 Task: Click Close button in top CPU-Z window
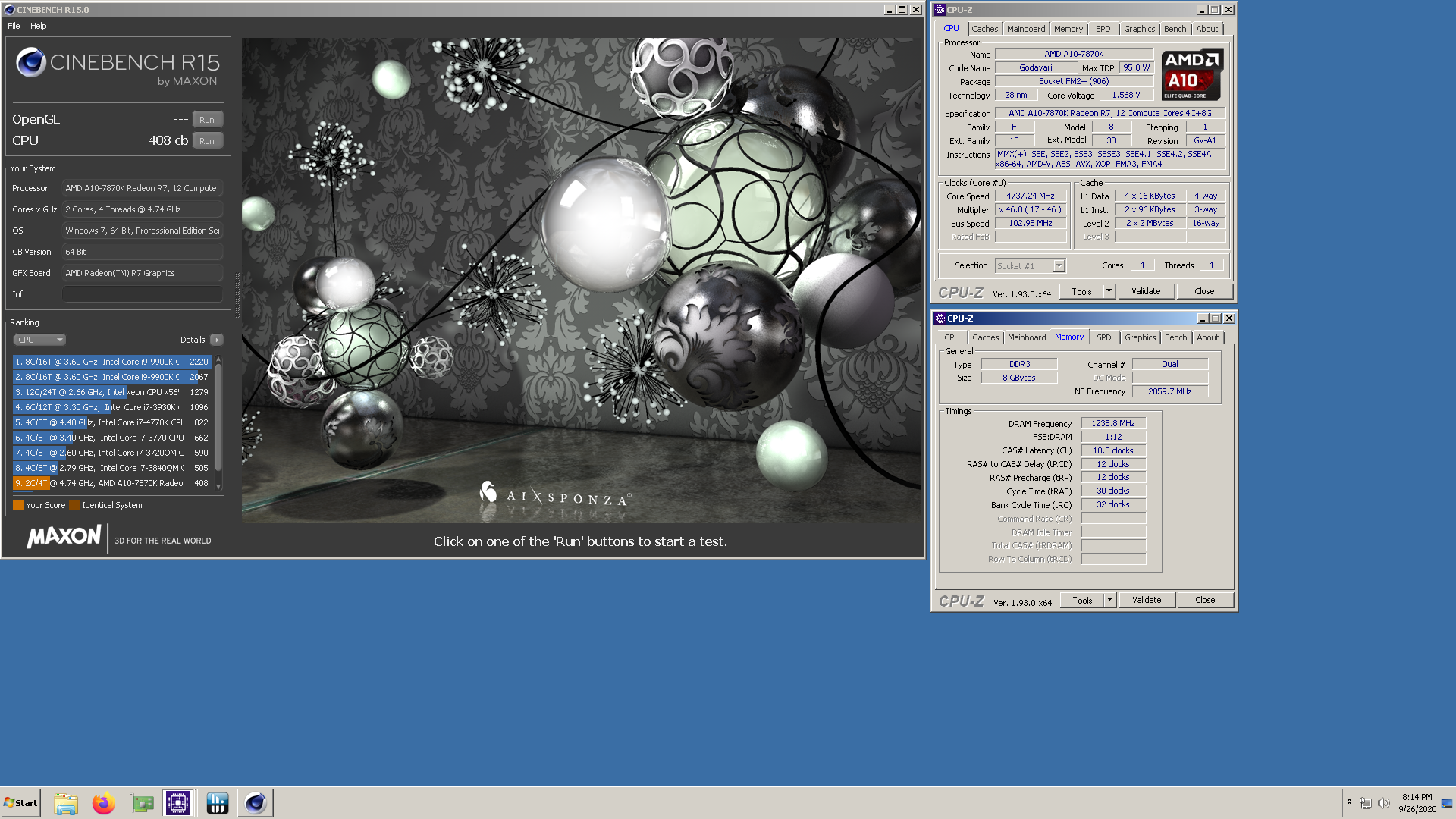[1204, 292]
